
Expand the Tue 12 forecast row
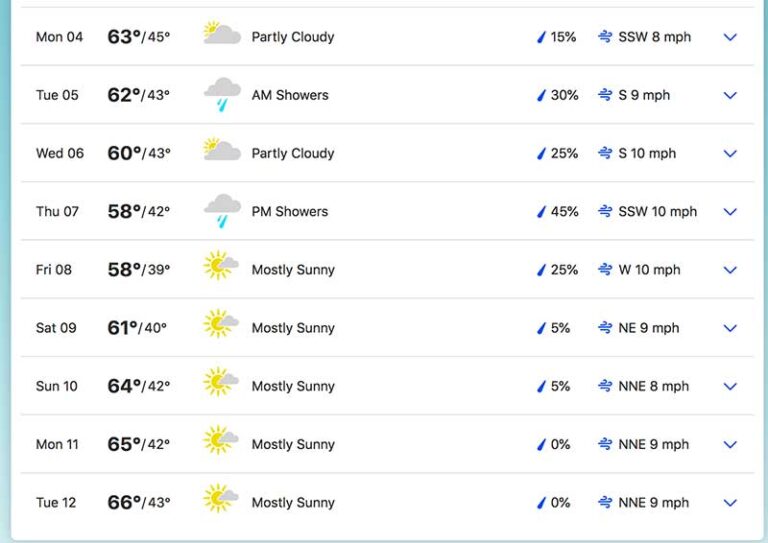tap(730, 503)
